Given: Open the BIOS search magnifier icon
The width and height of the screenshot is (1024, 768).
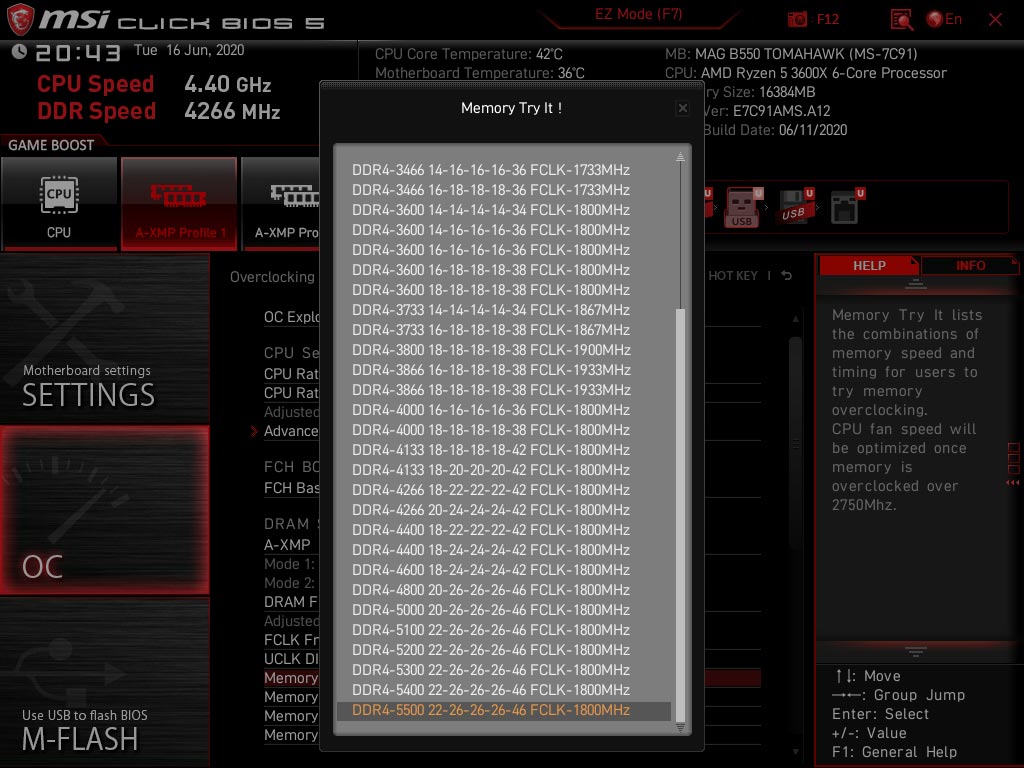Looking at the screenshot, I should tap(901, 20).
